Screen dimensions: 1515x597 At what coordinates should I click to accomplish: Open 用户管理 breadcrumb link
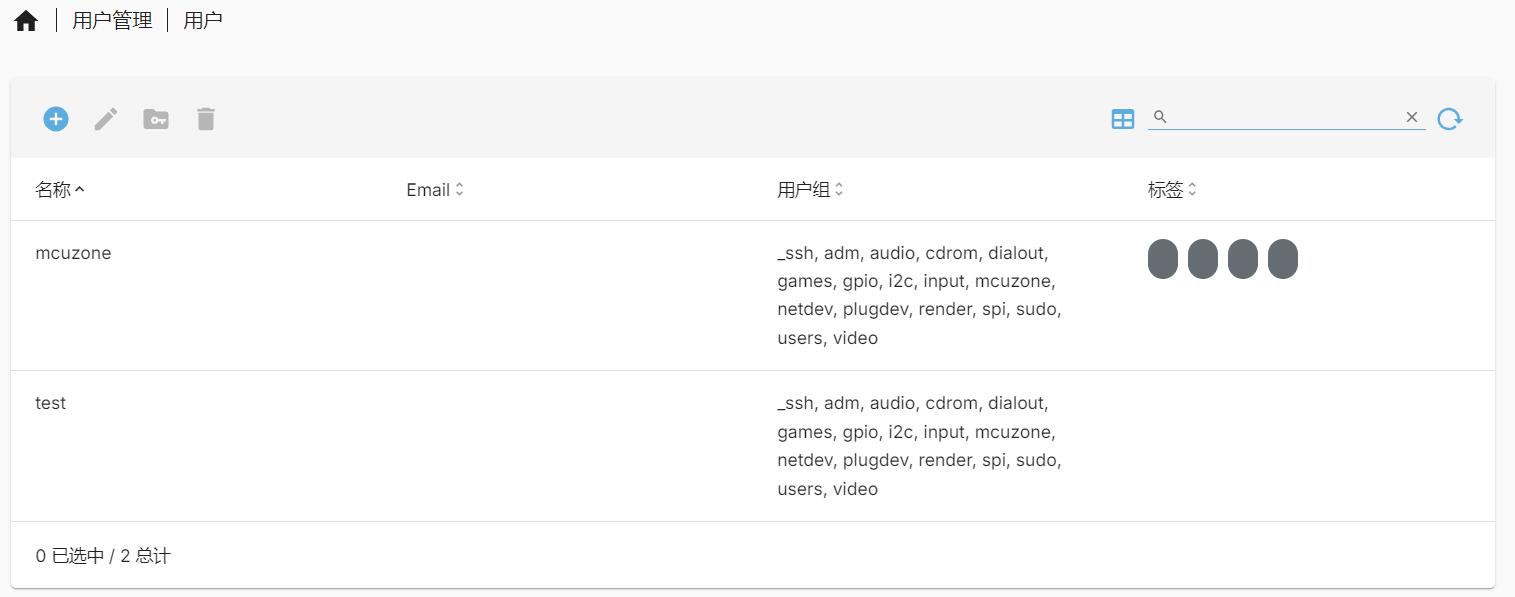[112, 20]
